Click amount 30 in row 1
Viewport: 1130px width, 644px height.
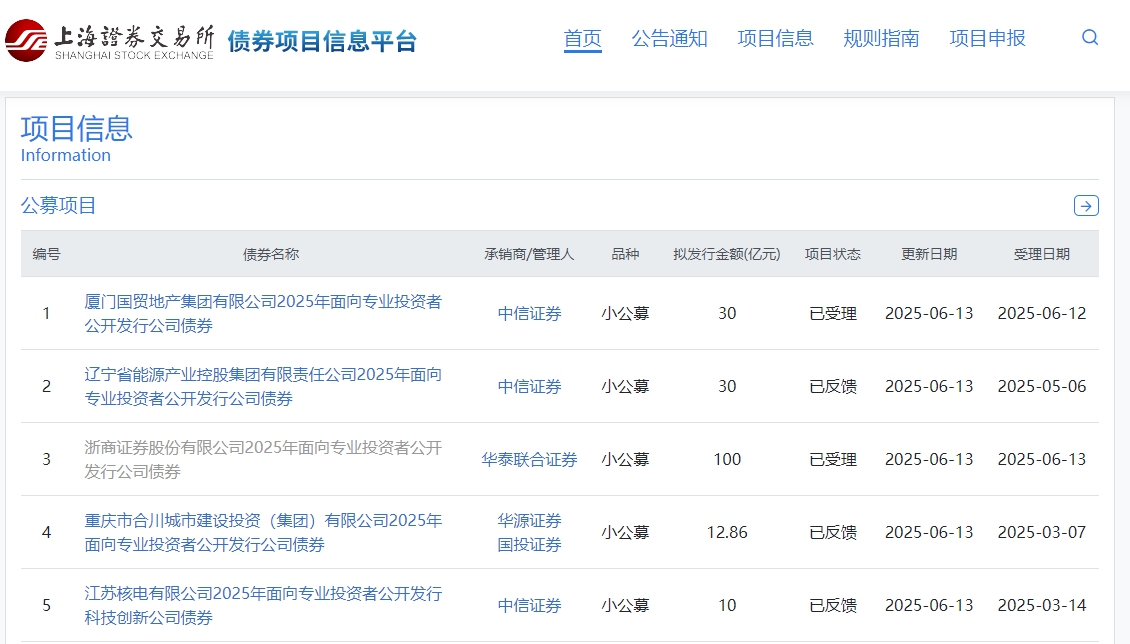727,313
